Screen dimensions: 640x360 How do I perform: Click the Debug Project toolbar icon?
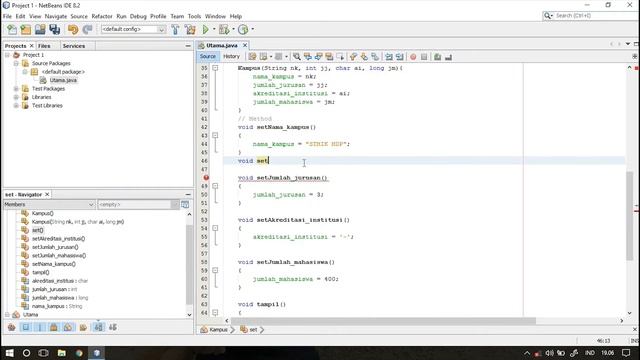coord(224,29)
